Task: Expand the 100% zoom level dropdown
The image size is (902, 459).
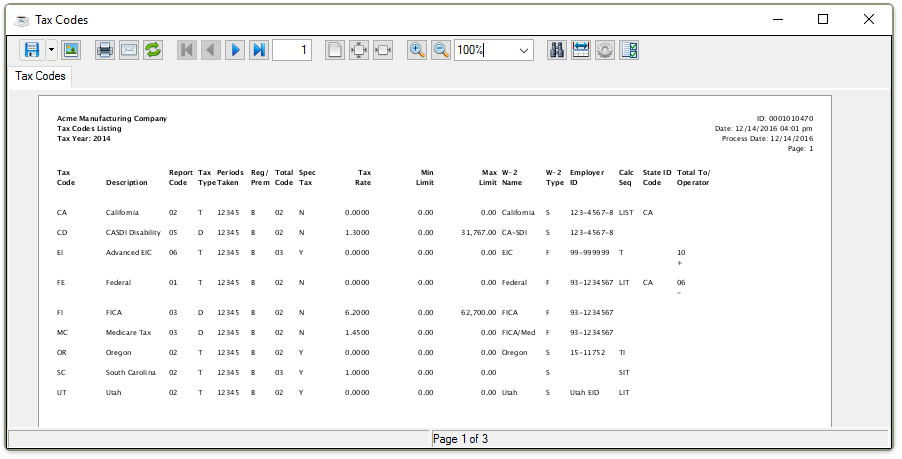Action: coord(524,50)
